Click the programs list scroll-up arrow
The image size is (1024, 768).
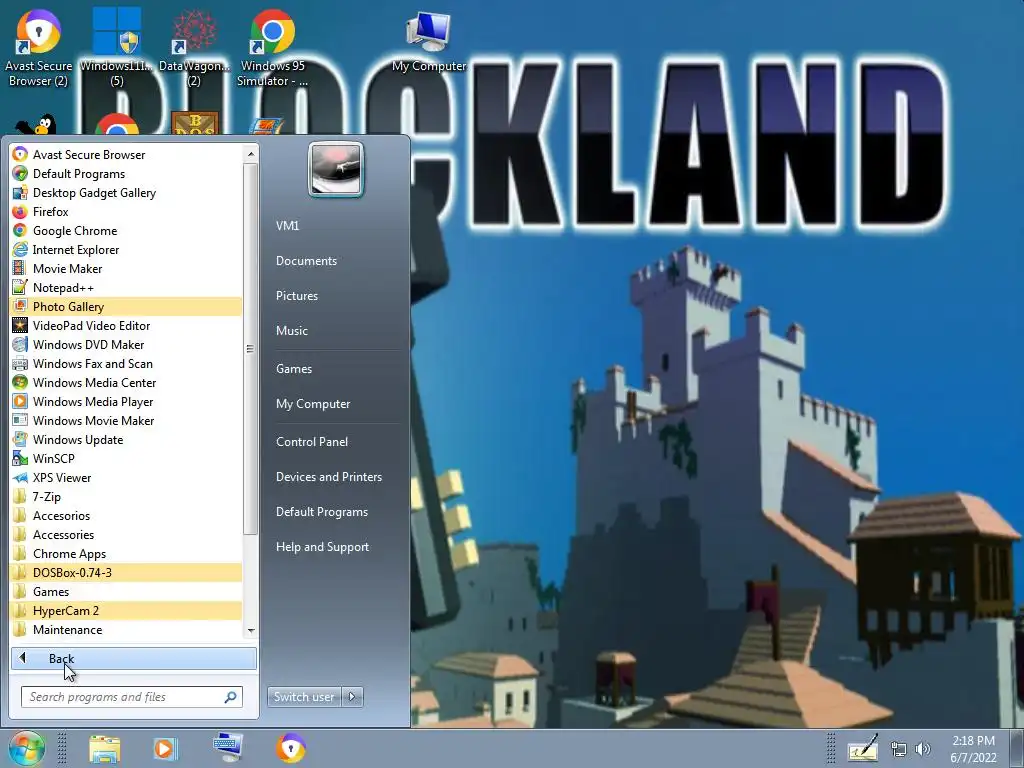(x=251, y=154)
